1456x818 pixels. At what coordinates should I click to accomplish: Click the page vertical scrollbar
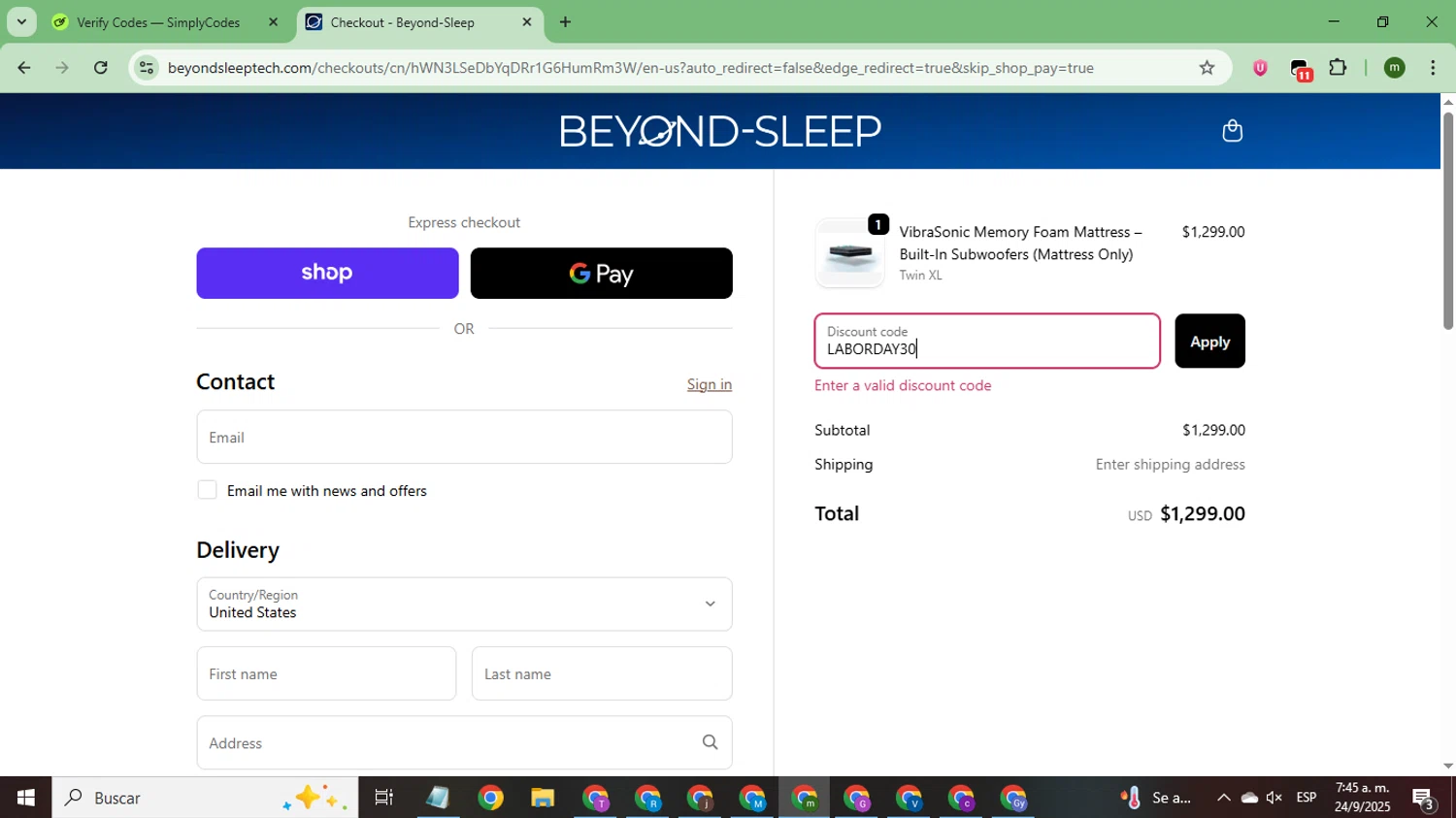coord(1448,221)
